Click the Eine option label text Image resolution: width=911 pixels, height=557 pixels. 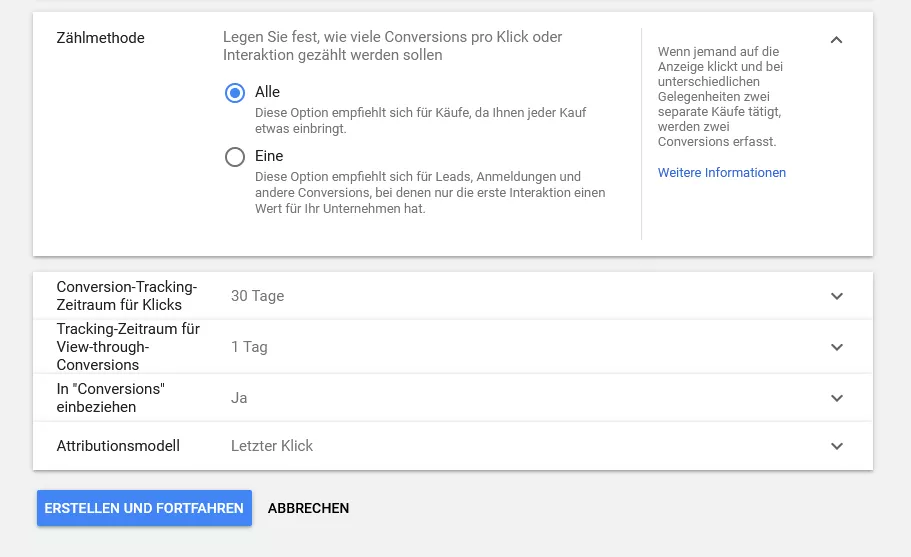(x=269, y=156)
